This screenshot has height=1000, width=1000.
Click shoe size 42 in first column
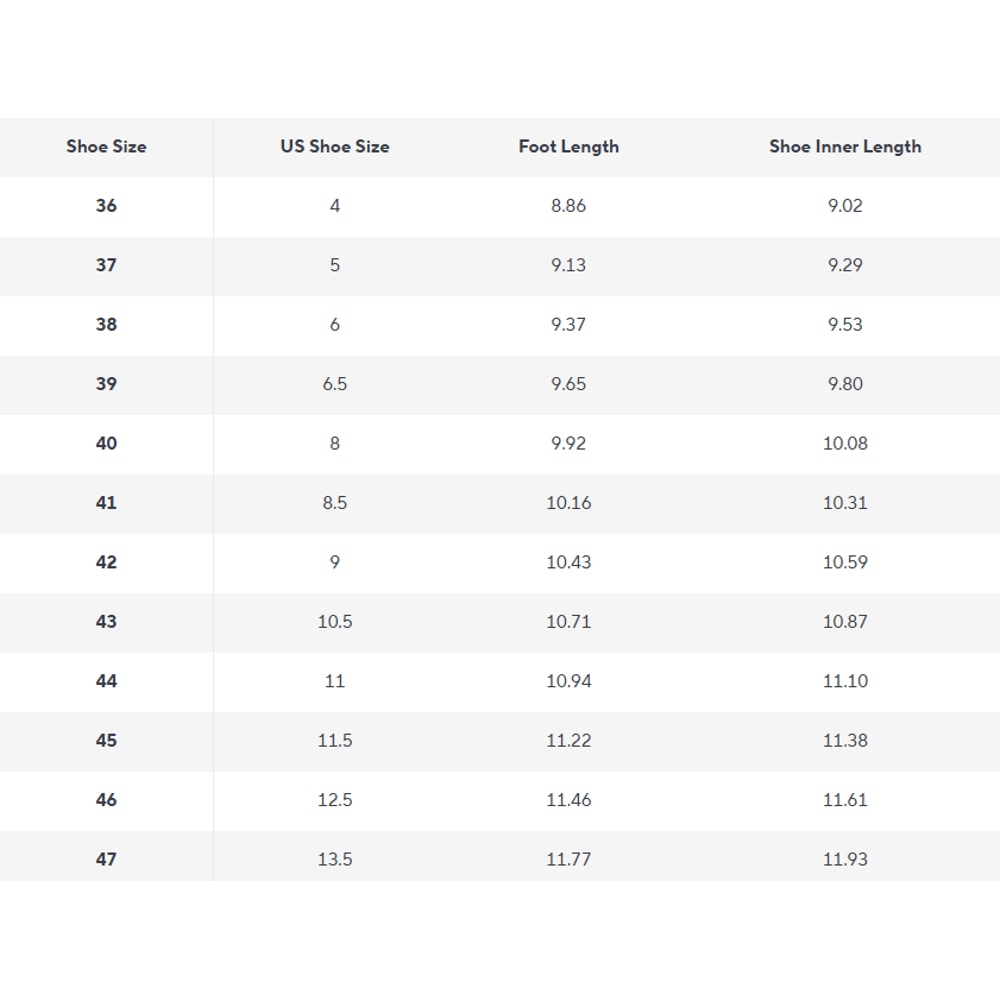[x=106, y=562]
